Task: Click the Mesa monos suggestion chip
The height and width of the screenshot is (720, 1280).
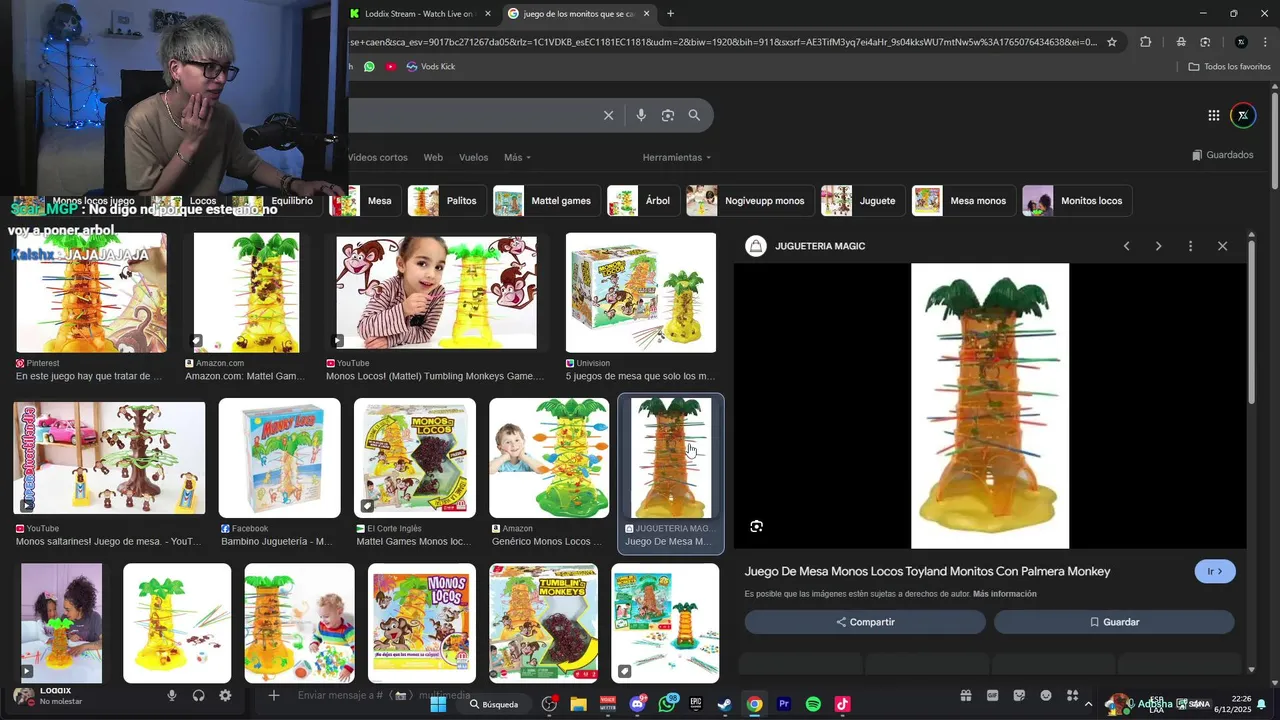Action: tap(964, 201)
